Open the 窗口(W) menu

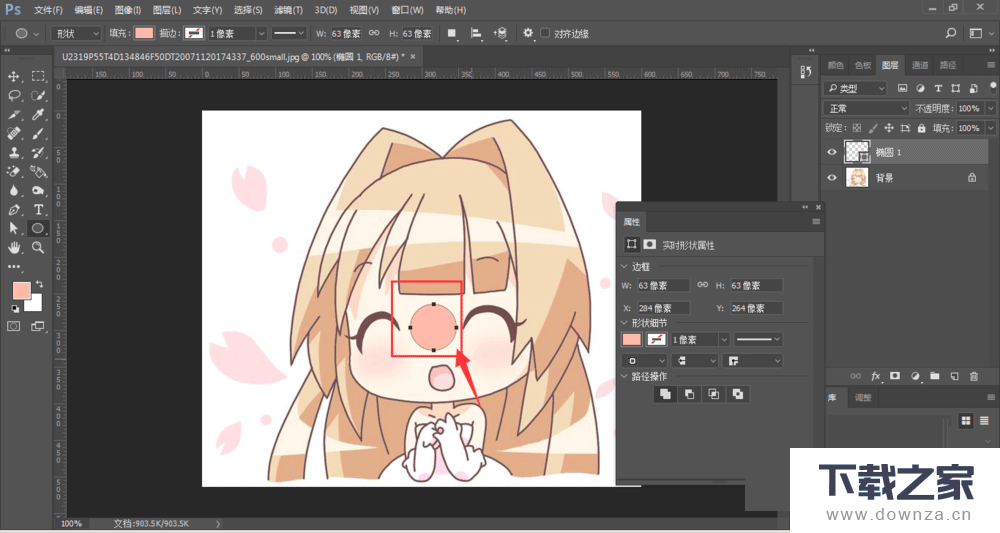pos(407,10)
